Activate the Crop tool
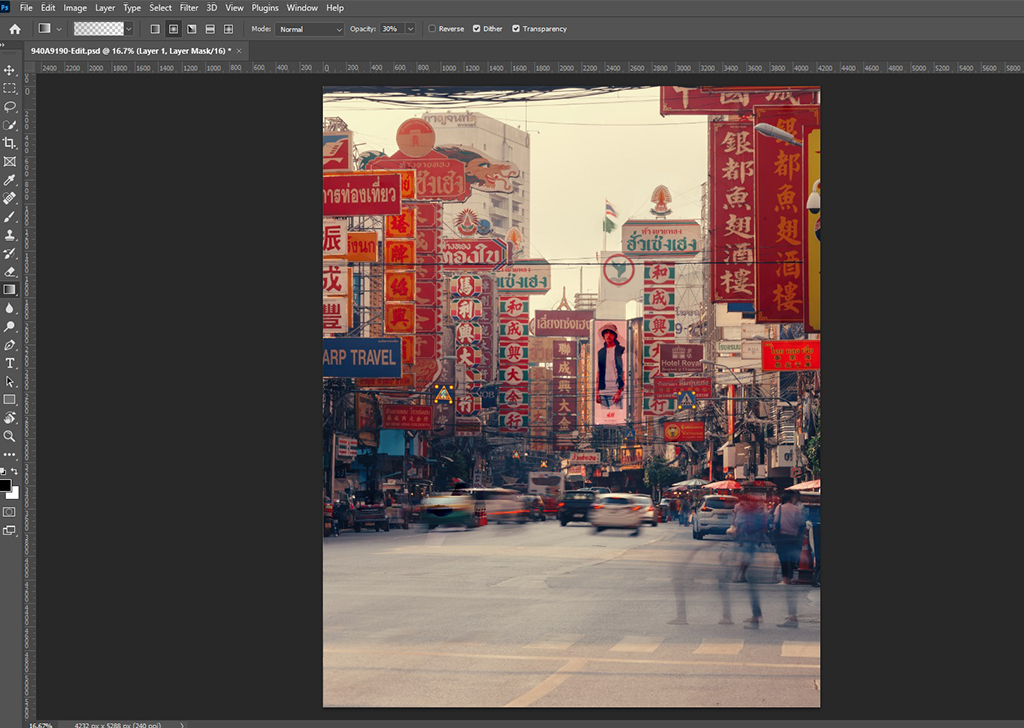 [10, 143]
